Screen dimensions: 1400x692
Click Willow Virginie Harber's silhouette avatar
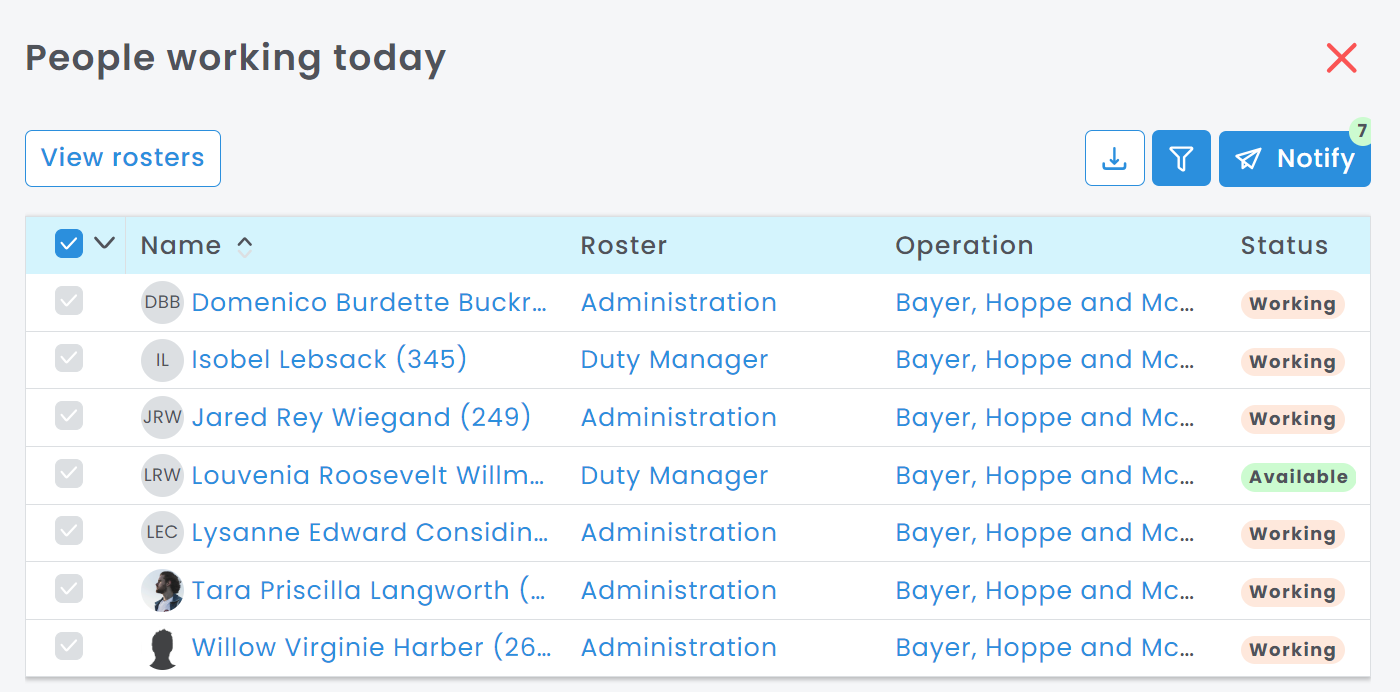(162, 649)
